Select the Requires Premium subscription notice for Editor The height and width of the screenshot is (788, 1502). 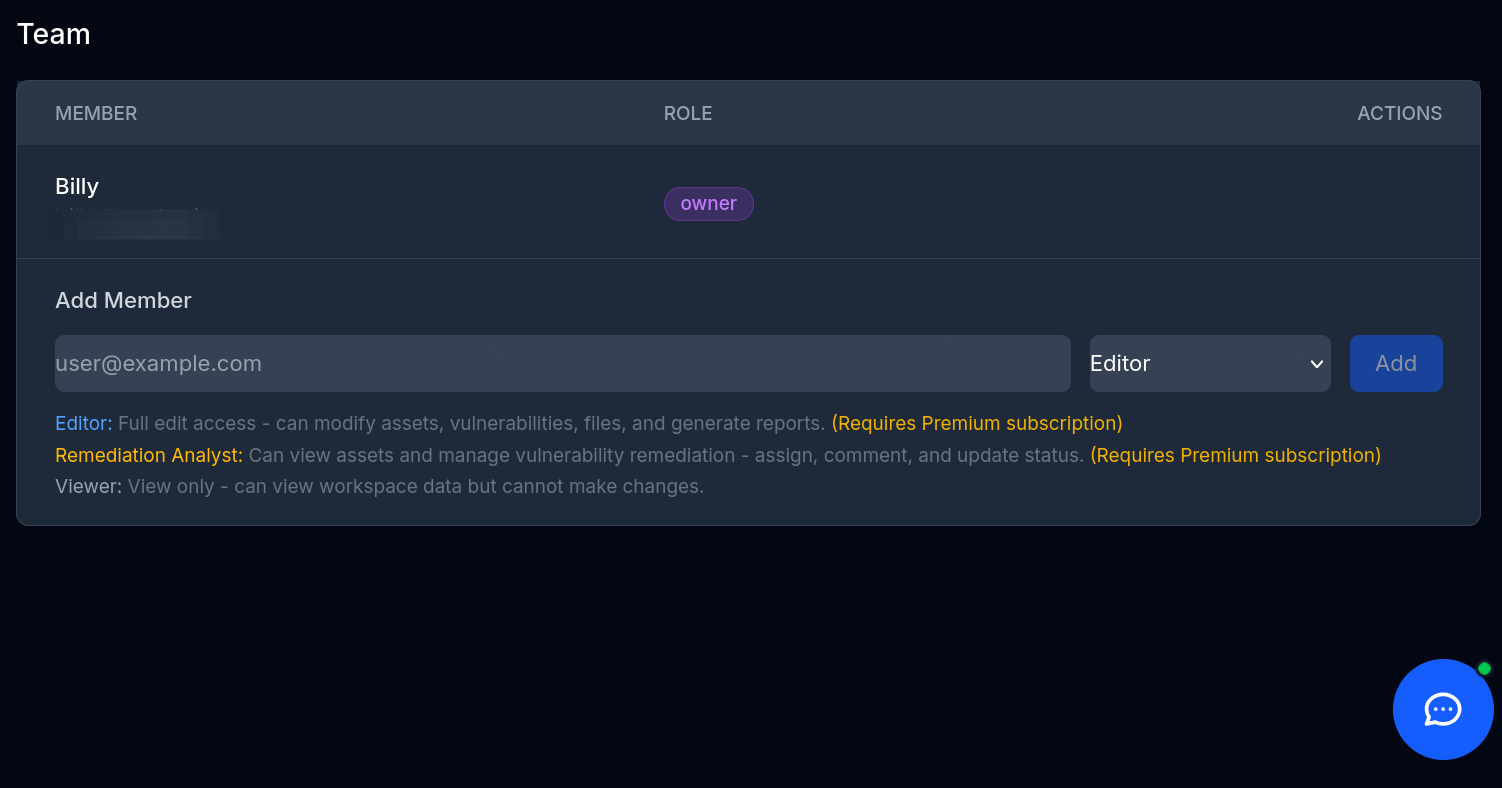tap(976, 422)
